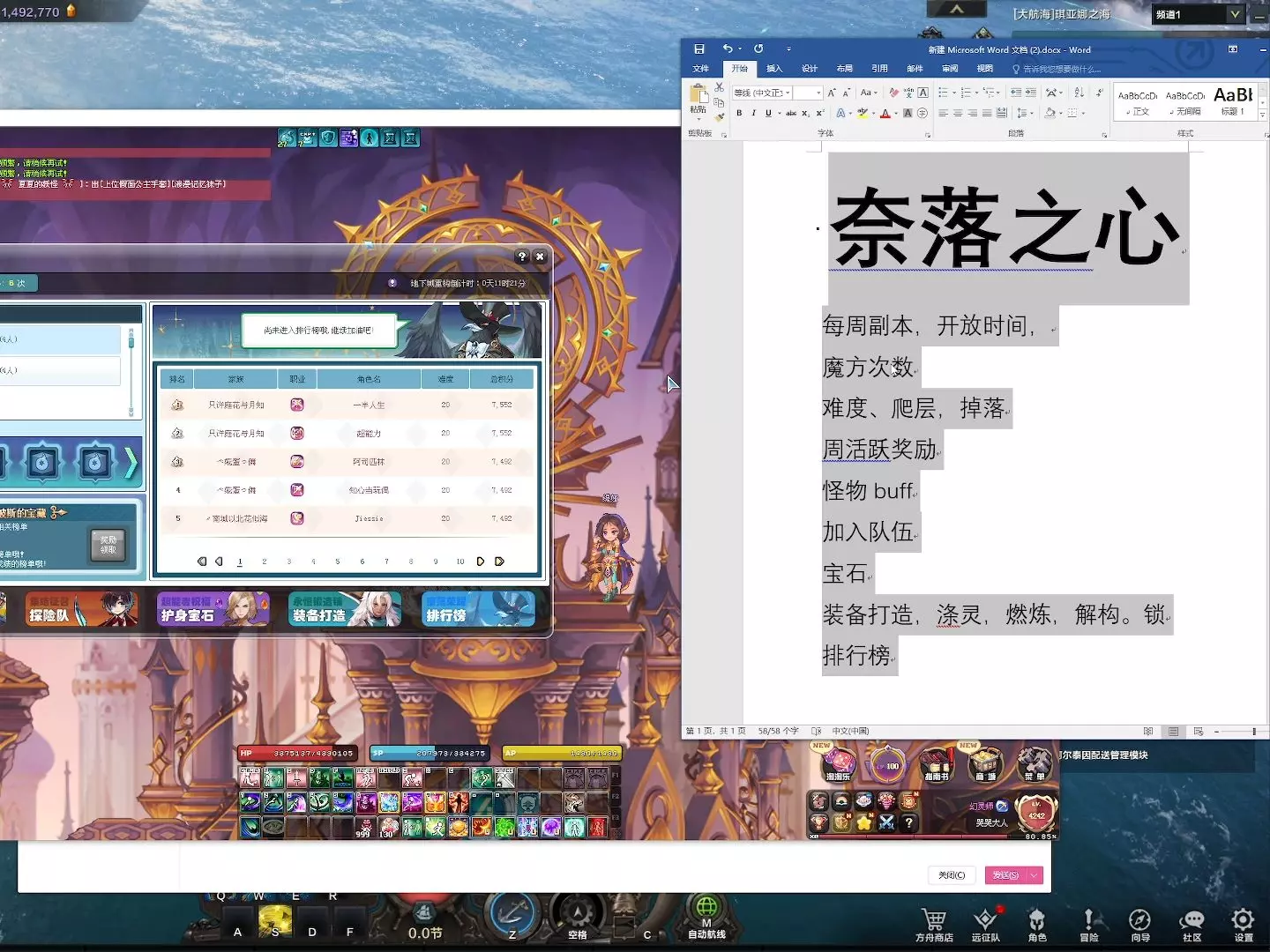The width and height of the screenshot is (1270, 952).
Task: Open the 装备打造 equipment crafting banner
Action: coord(345,609)
